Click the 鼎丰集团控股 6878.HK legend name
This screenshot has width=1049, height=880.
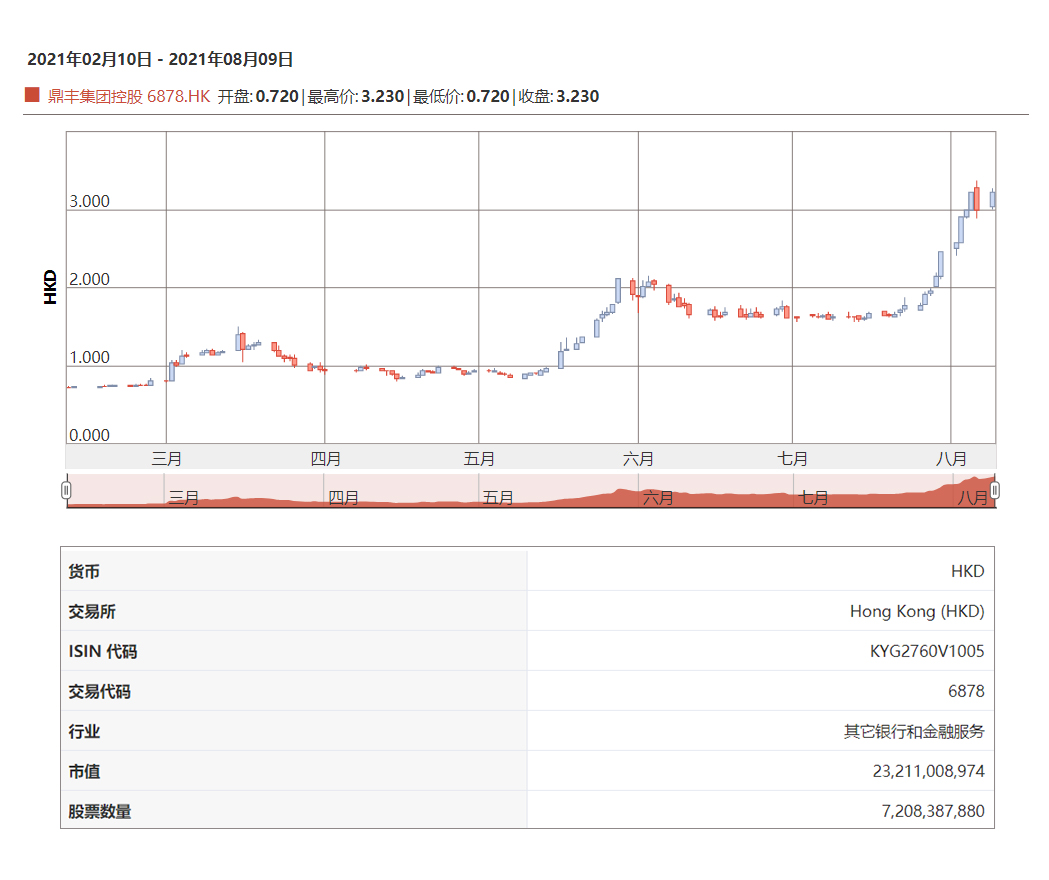129,96
